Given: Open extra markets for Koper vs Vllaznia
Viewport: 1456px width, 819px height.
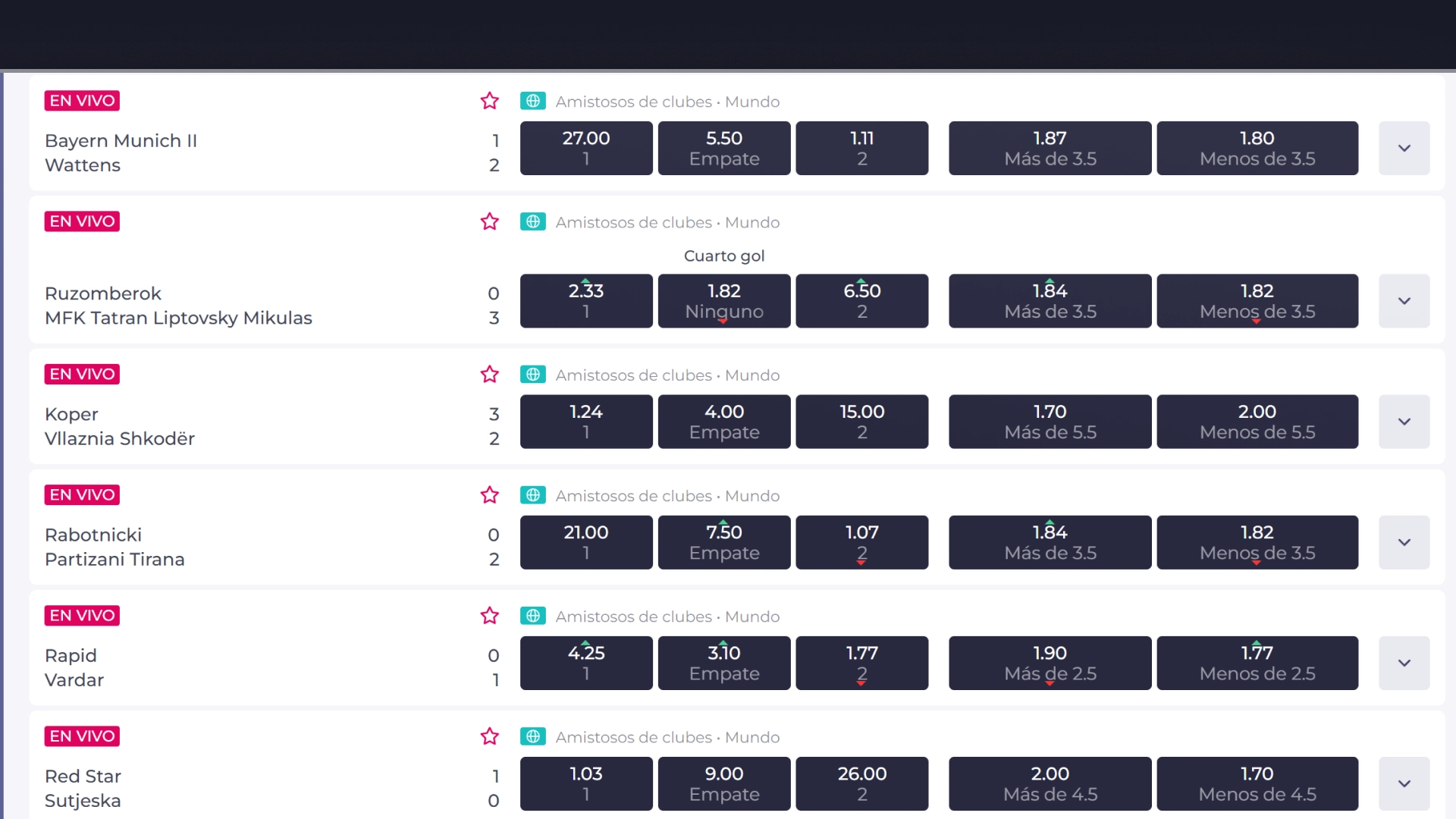Looking at the screenshot, I should pos(1404,422).
